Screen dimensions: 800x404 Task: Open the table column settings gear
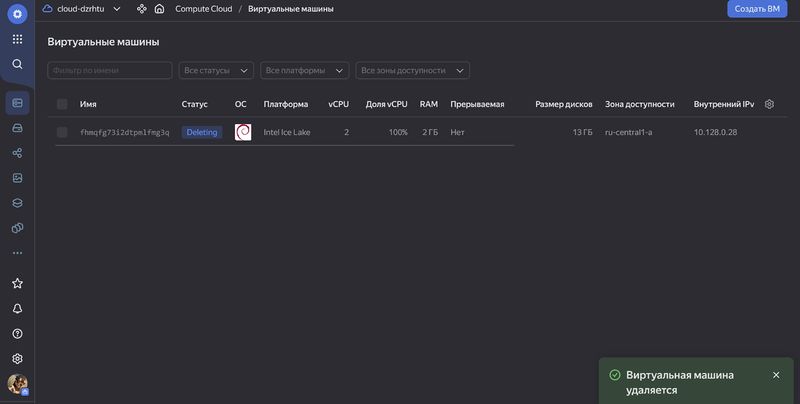pyautogui.click(x=769, y=104)
